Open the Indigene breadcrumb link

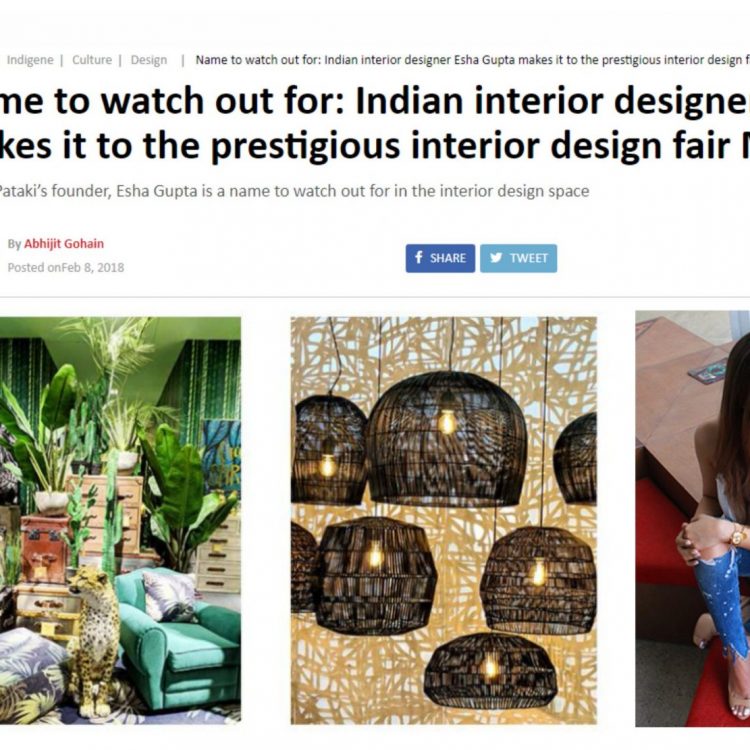point(30,60)
